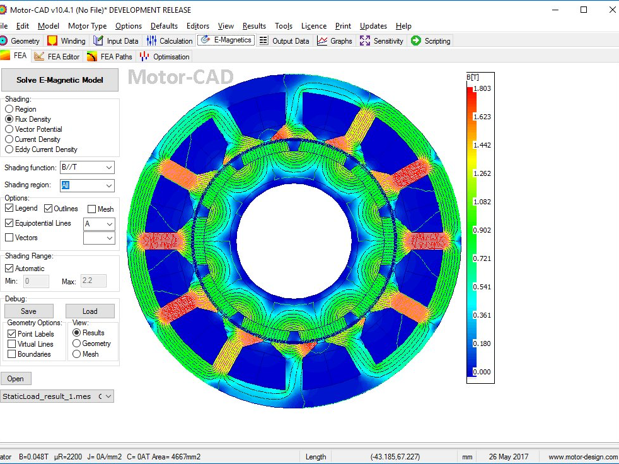Open the Output Data tab icon
This screenshot has height=464, width=619.
[x=263, y=41]
